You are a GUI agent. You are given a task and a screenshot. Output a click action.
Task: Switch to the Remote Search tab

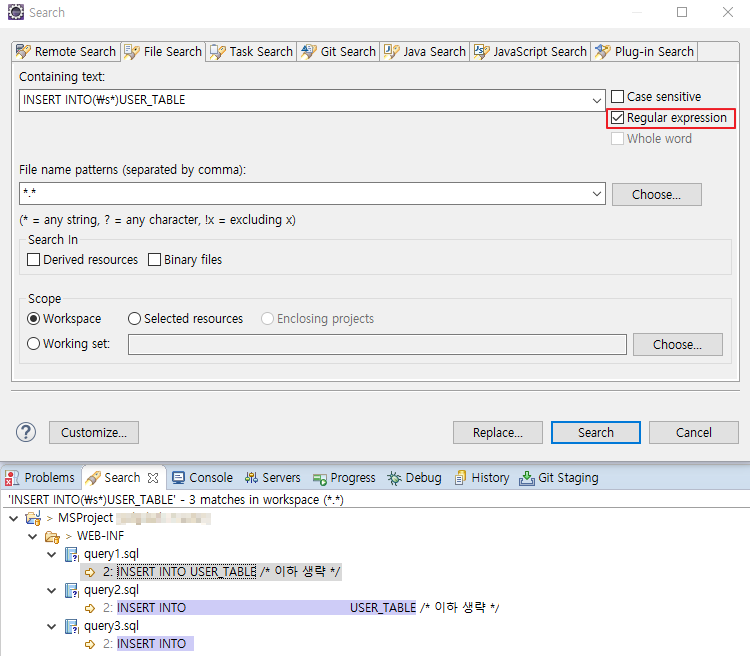tap(66, 51)
